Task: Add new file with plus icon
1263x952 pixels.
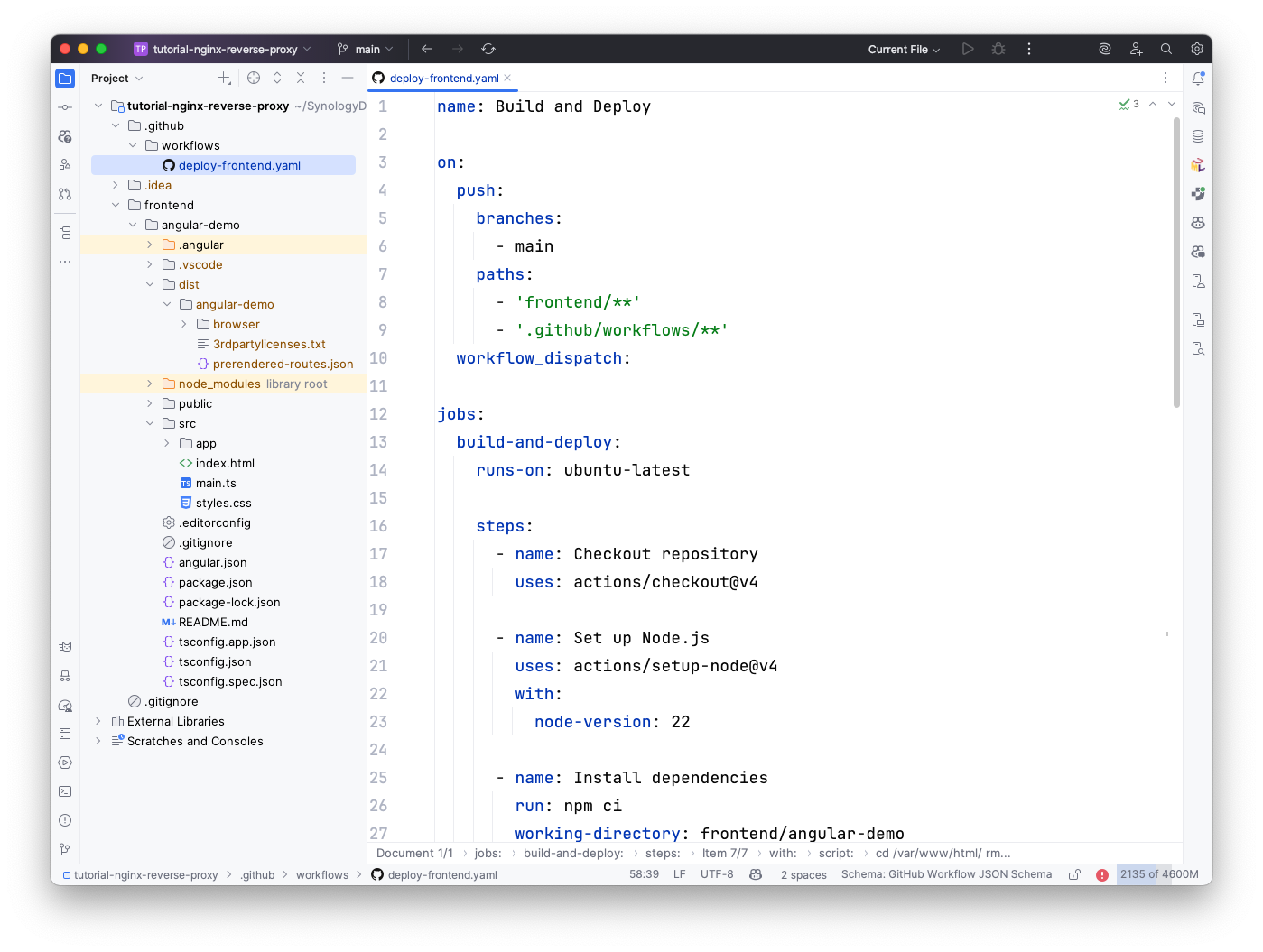Action: tap(225, 79)
